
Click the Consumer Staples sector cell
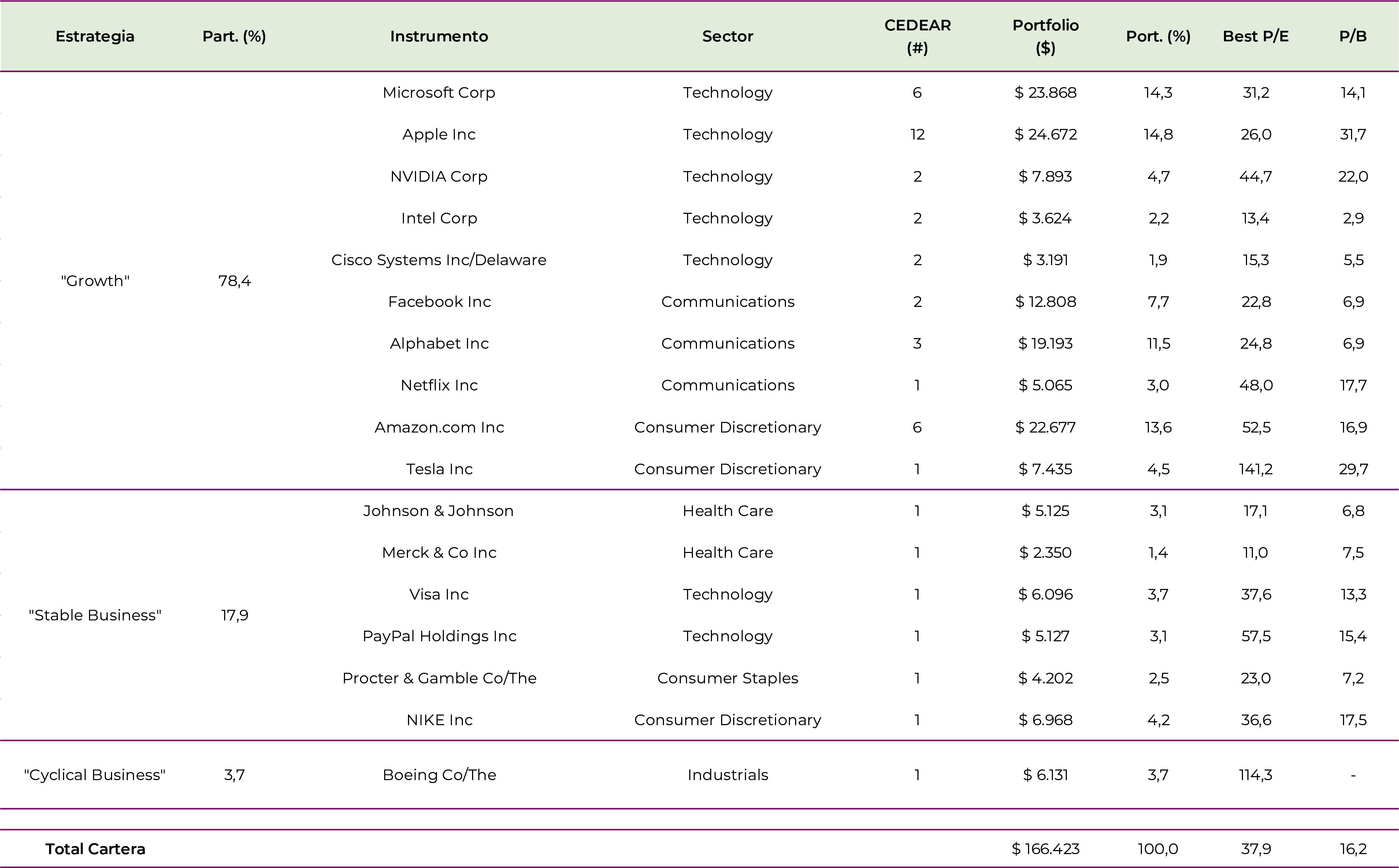727,678
